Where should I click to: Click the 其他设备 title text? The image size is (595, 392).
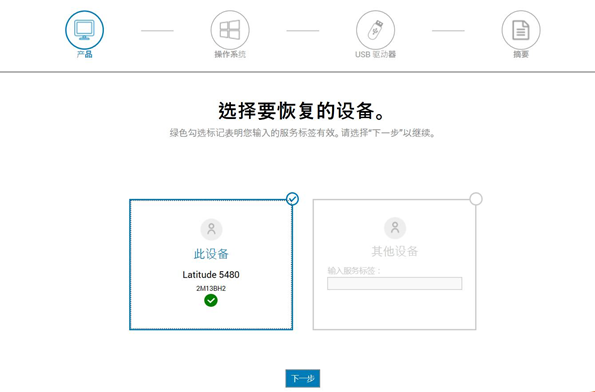395,251
